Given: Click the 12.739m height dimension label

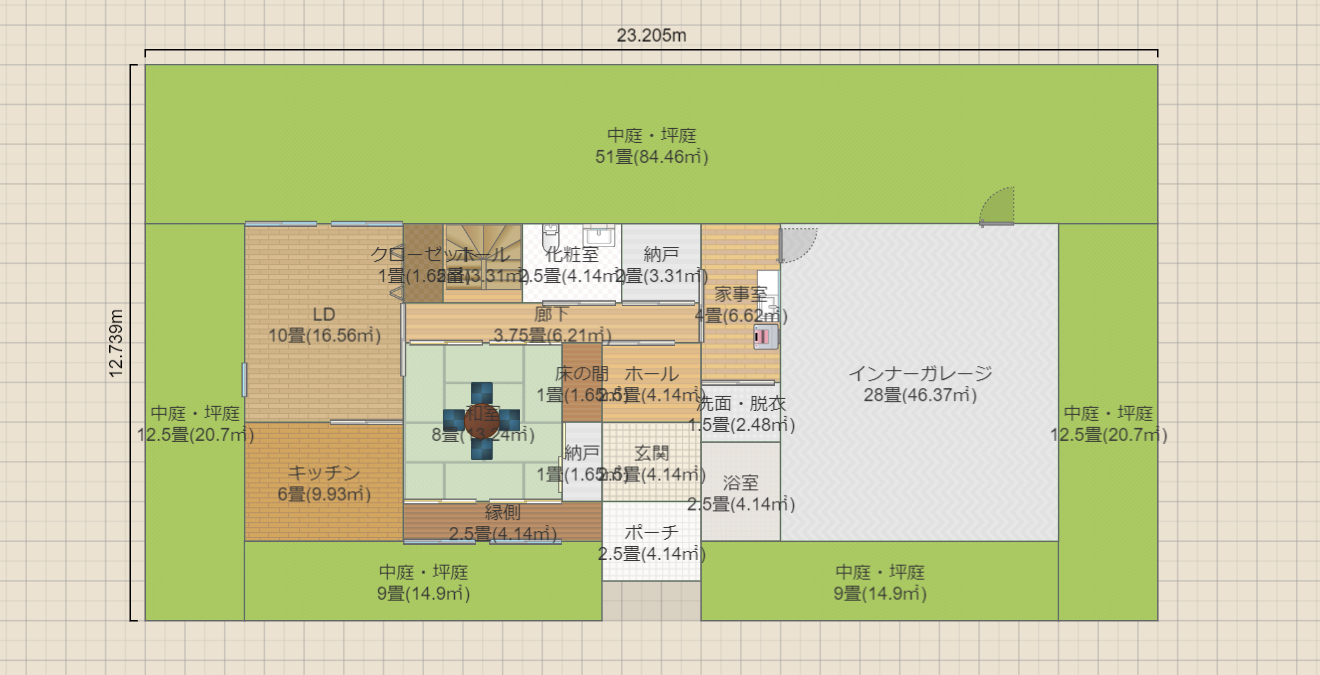Looking at the screenshot, I should tap(117, 343).
